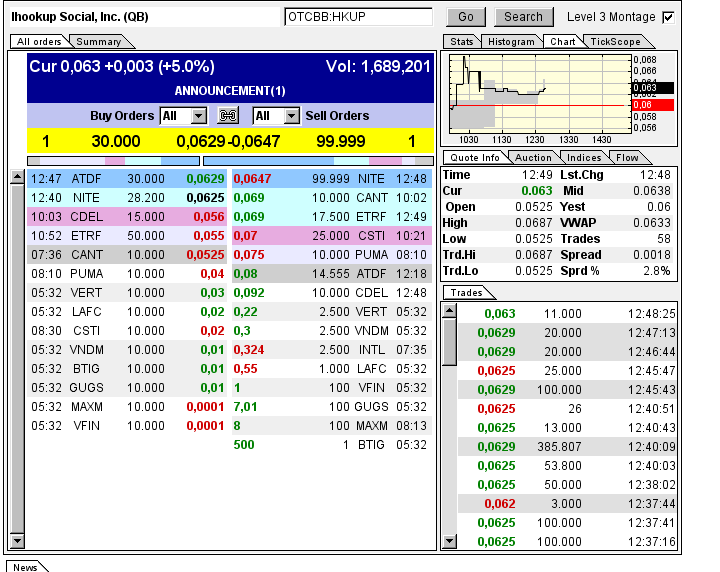This screenshot has width=720, height=572.
Task: Switch to the Summary tab
Action: click(99, 41)
